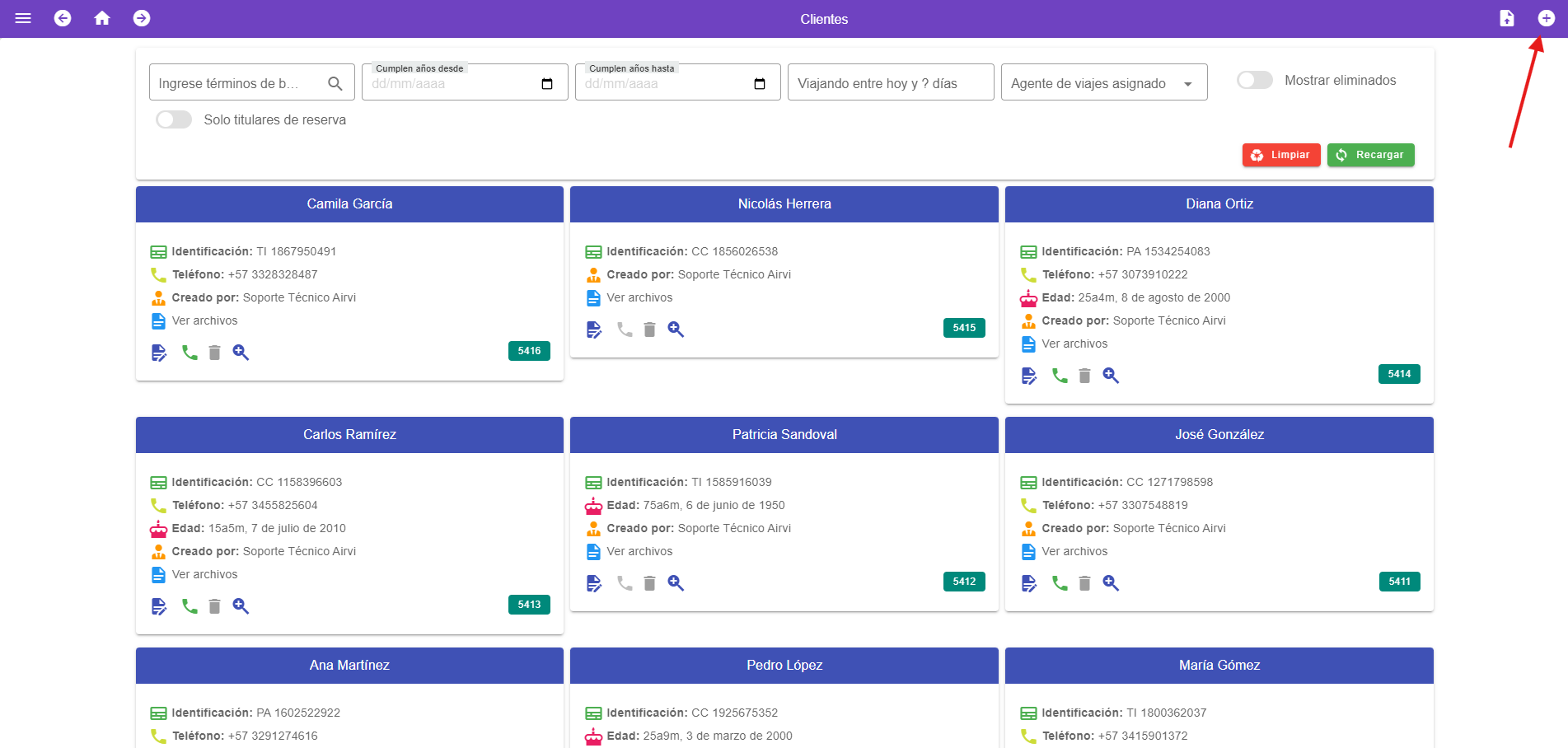Open the hamburger navigation menu

pyautogui.click(x=23, y=18)
